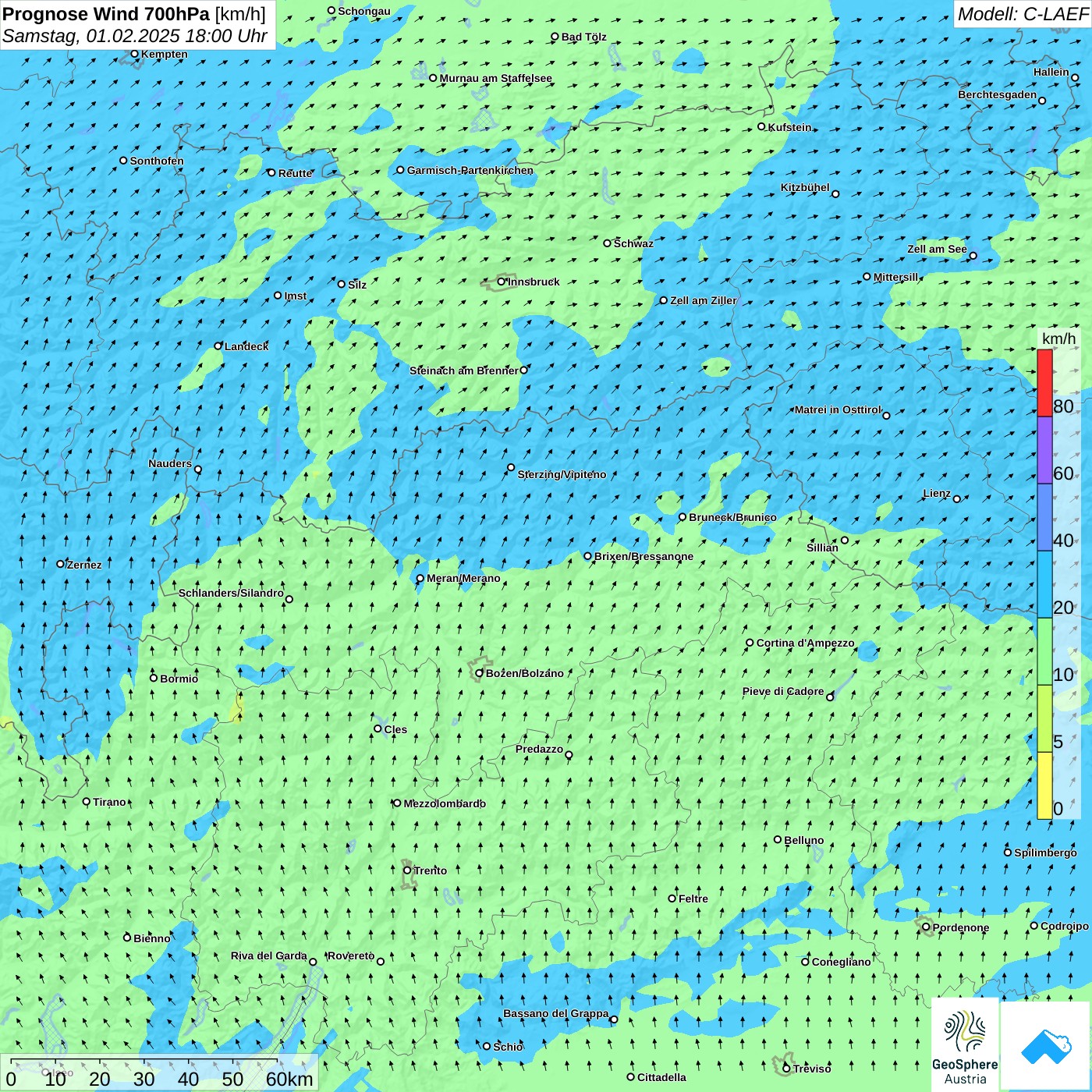
Task: Click the Treviso city label
Action: click(x=812, y=1069)
